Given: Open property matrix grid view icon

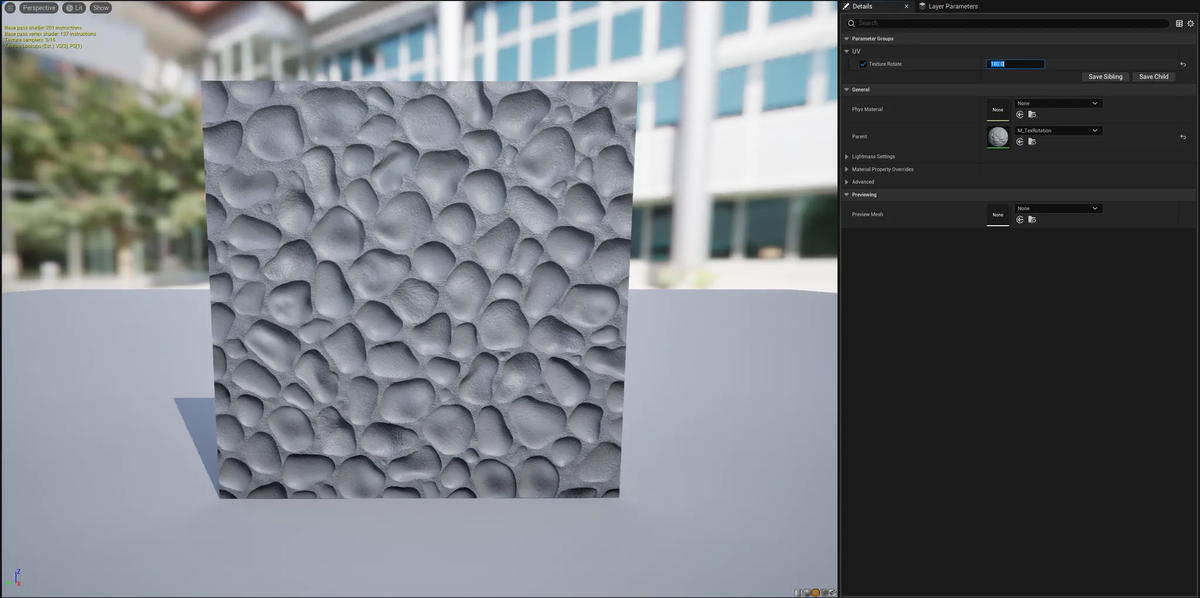Looking at the screenshot, I should (1179, 23).
